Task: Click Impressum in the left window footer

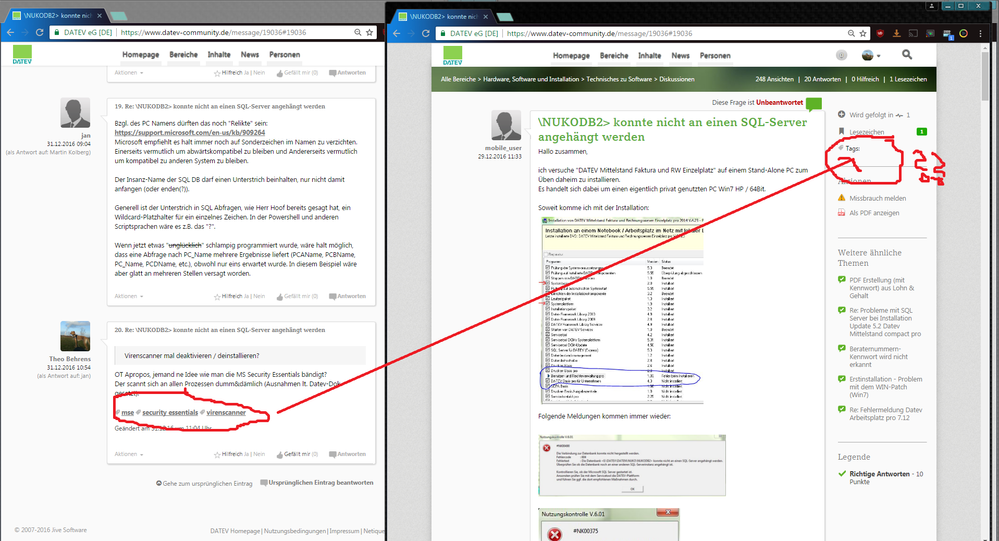Action: click(x=344, y=531)
